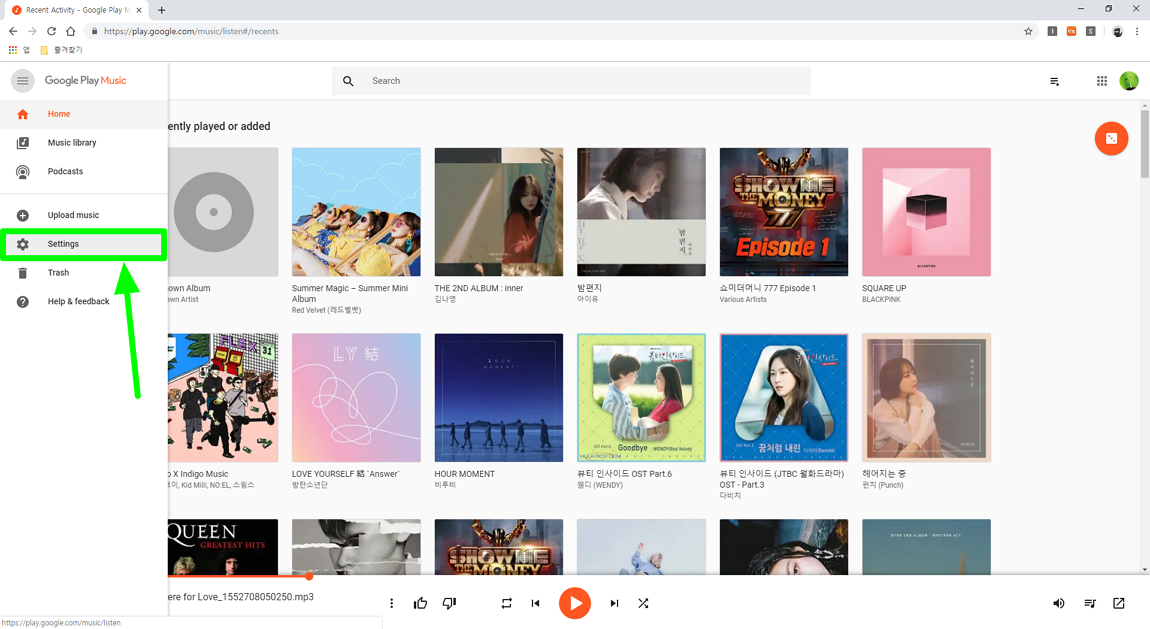Viewport: 1150px width, 629px height.
Task: Open the player queue list icon
Action: pos(1090,603)
